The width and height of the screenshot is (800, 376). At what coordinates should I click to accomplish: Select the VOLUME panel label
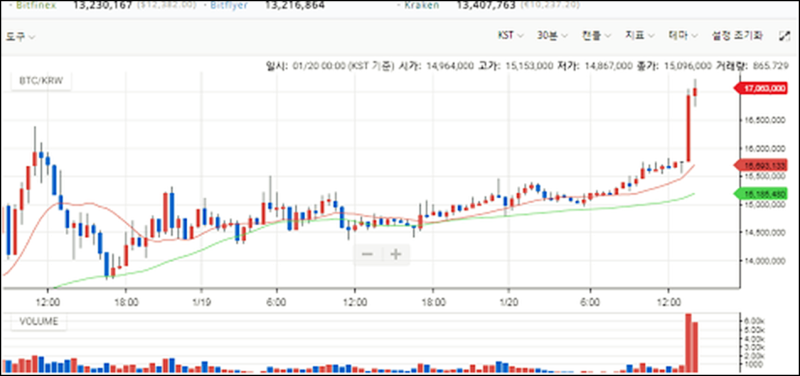click(39, 321)
